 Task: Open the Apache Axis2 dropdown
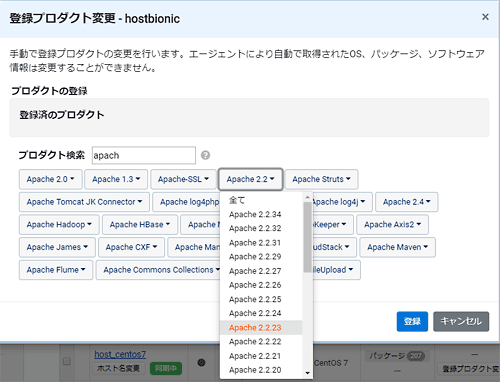[x=392, y=225]
